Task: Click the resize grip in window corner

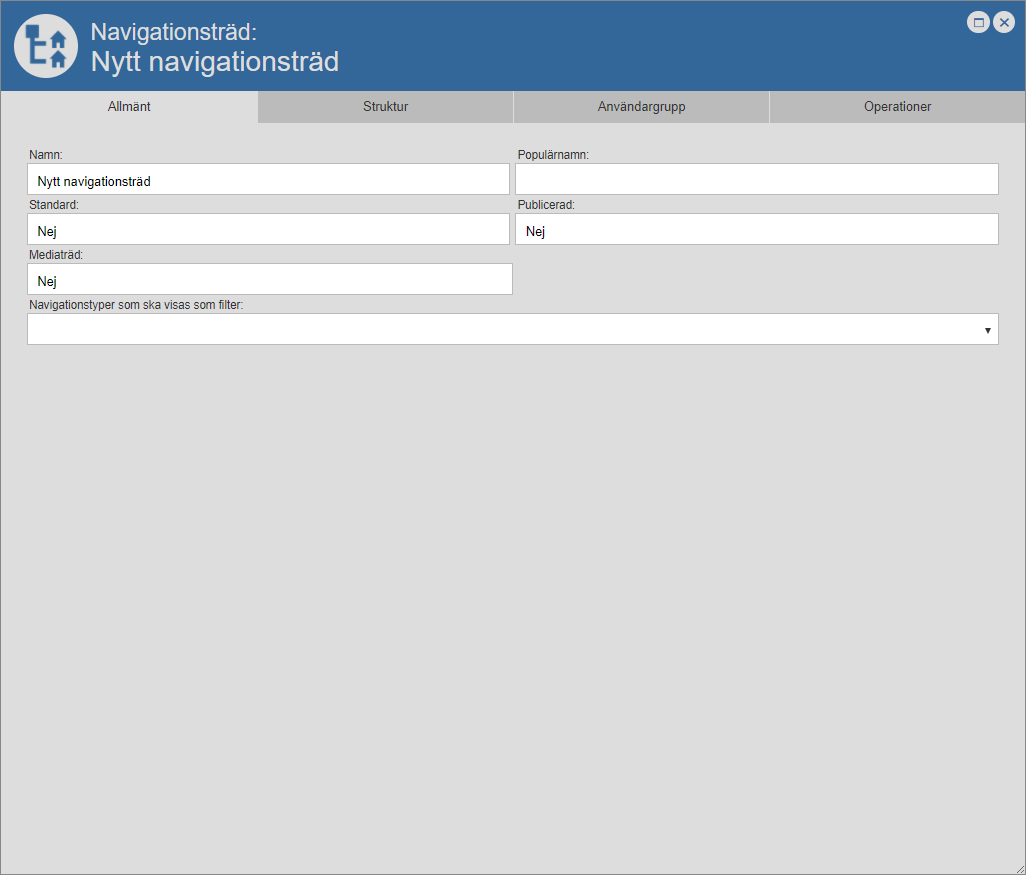Action: (x=1019, y=868)
